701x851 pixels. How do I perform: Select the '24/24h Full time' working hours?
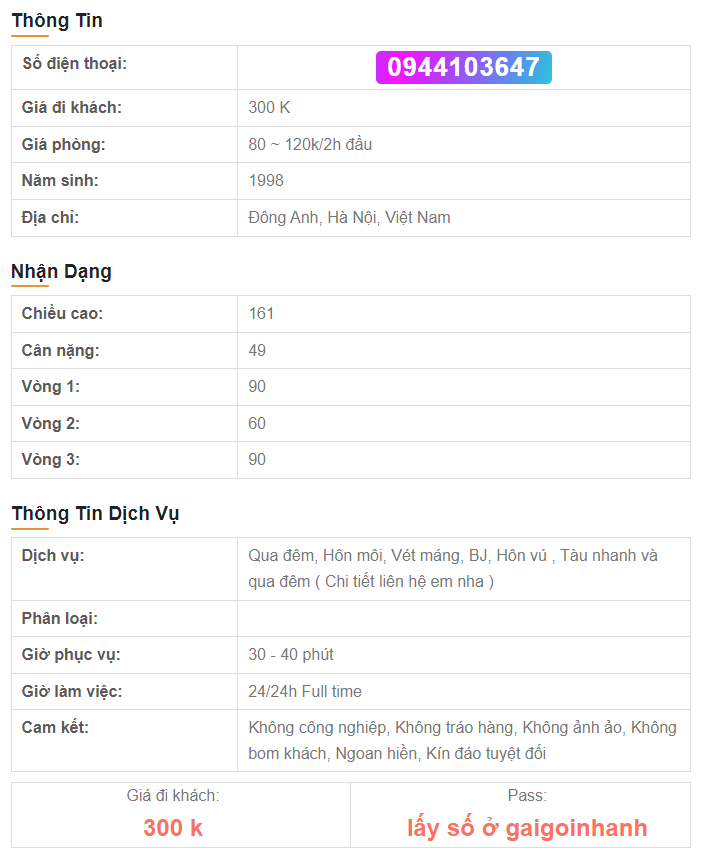tap(305, 691)
